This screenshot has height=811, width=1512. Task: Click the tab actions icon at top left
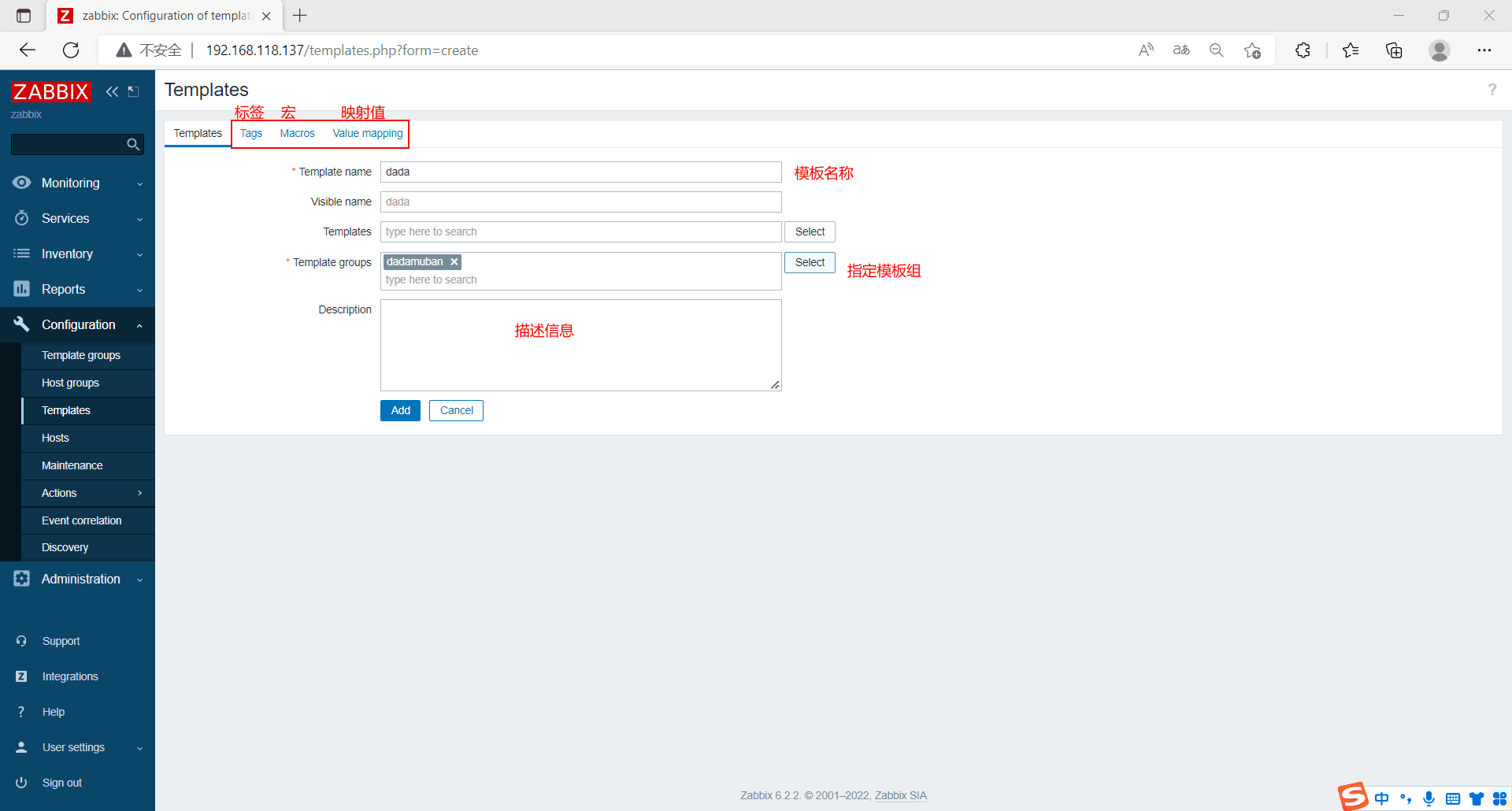24,16
